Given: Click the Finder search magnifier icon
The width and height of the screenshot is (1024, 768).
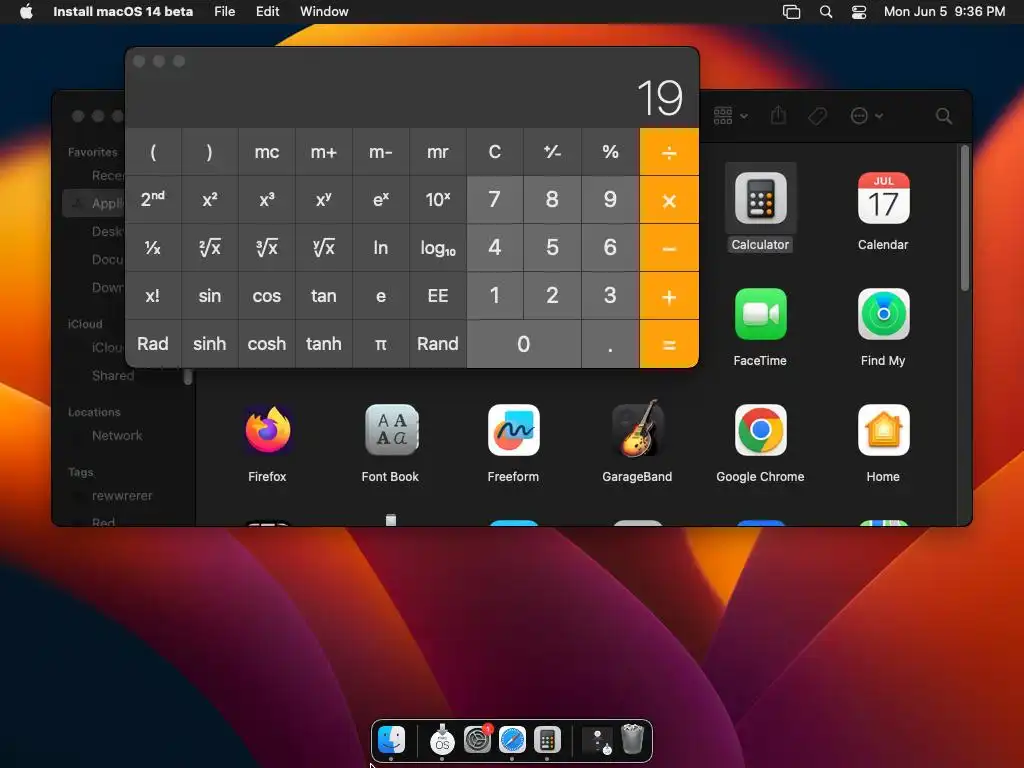Looking at the screenshot, I should [943, 116].
